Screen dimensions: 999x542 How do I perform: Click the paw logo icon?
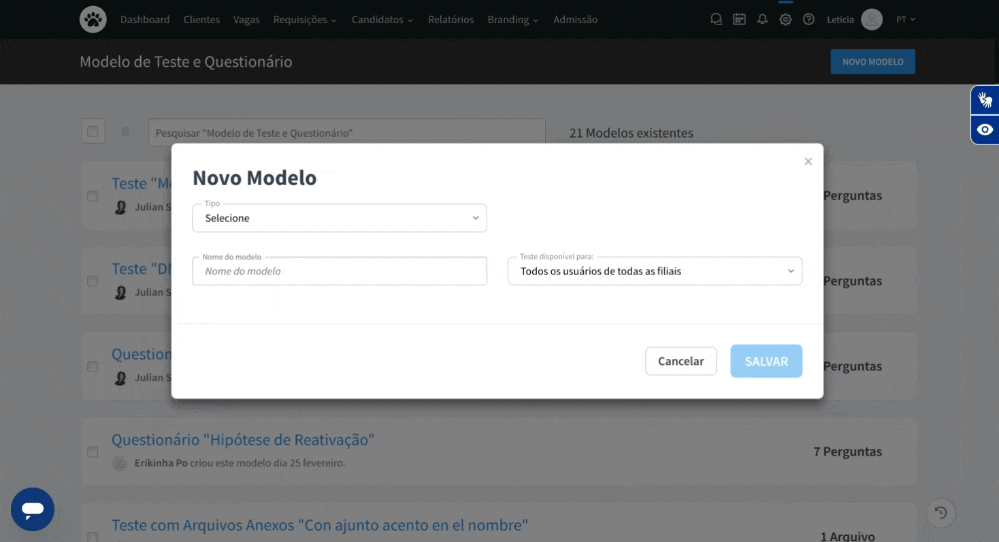click(x=93, y=20)
